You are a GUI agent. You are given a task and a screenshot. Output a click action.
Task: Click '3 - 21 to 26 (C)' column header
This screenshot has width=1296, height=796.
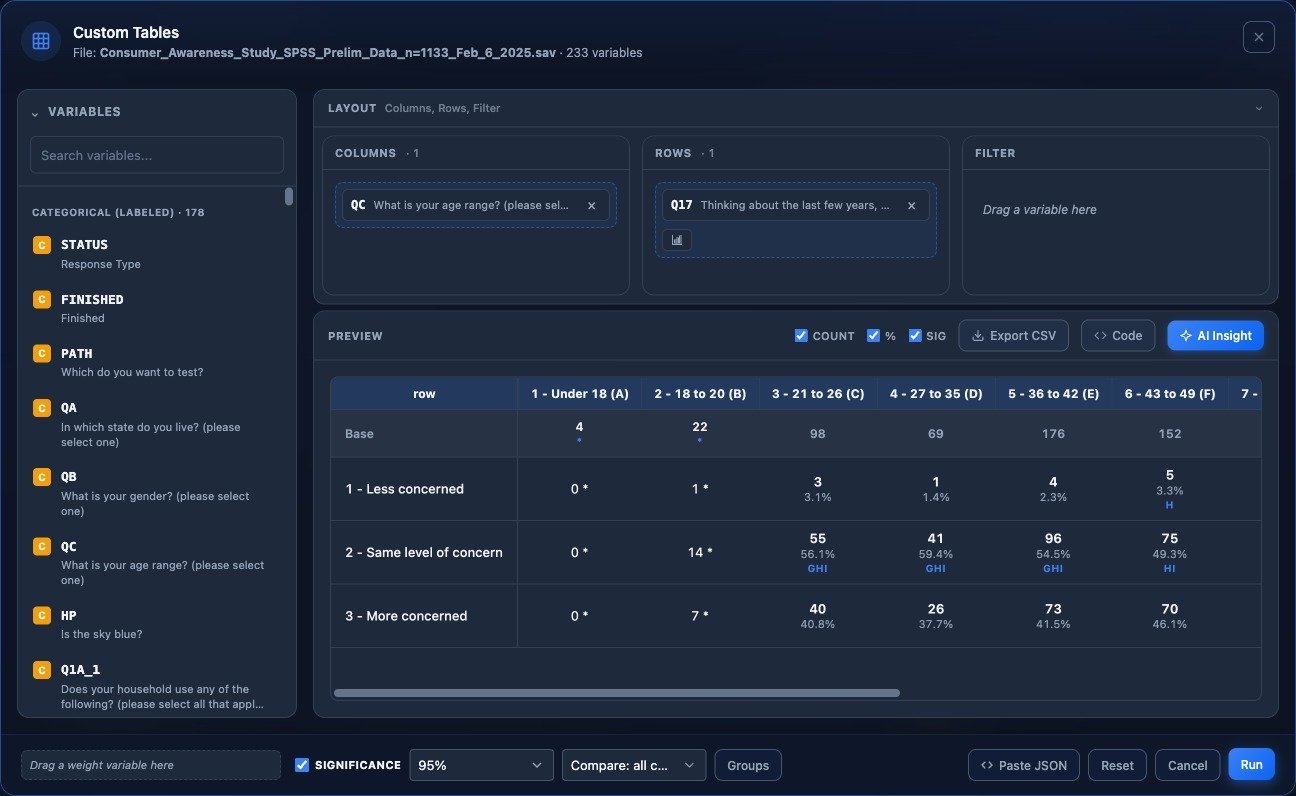[x=818, y=394]
